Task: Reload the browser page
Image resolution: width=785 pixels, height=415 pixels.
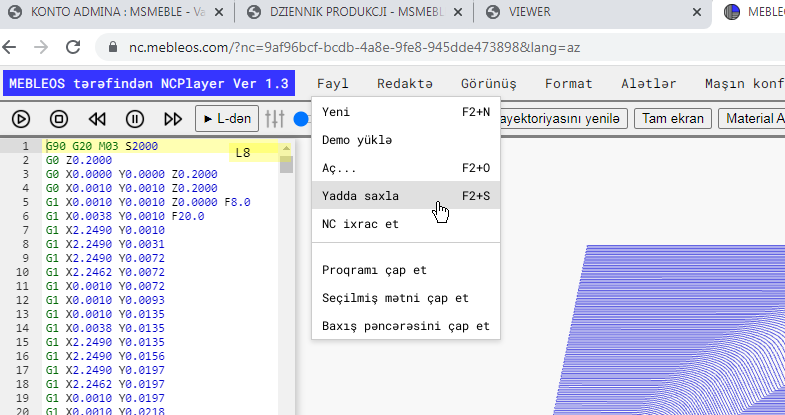Action: [x=73, y=47]
